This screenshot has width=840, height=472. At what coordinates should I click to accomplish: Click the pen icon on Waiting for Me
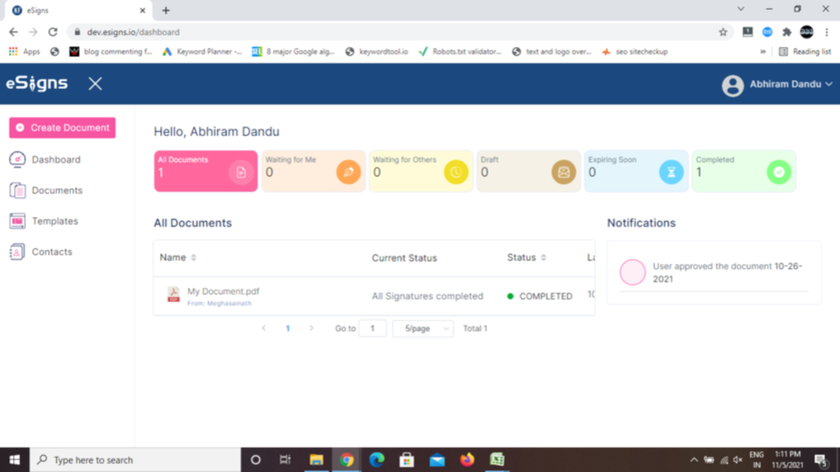pos(348,172)
